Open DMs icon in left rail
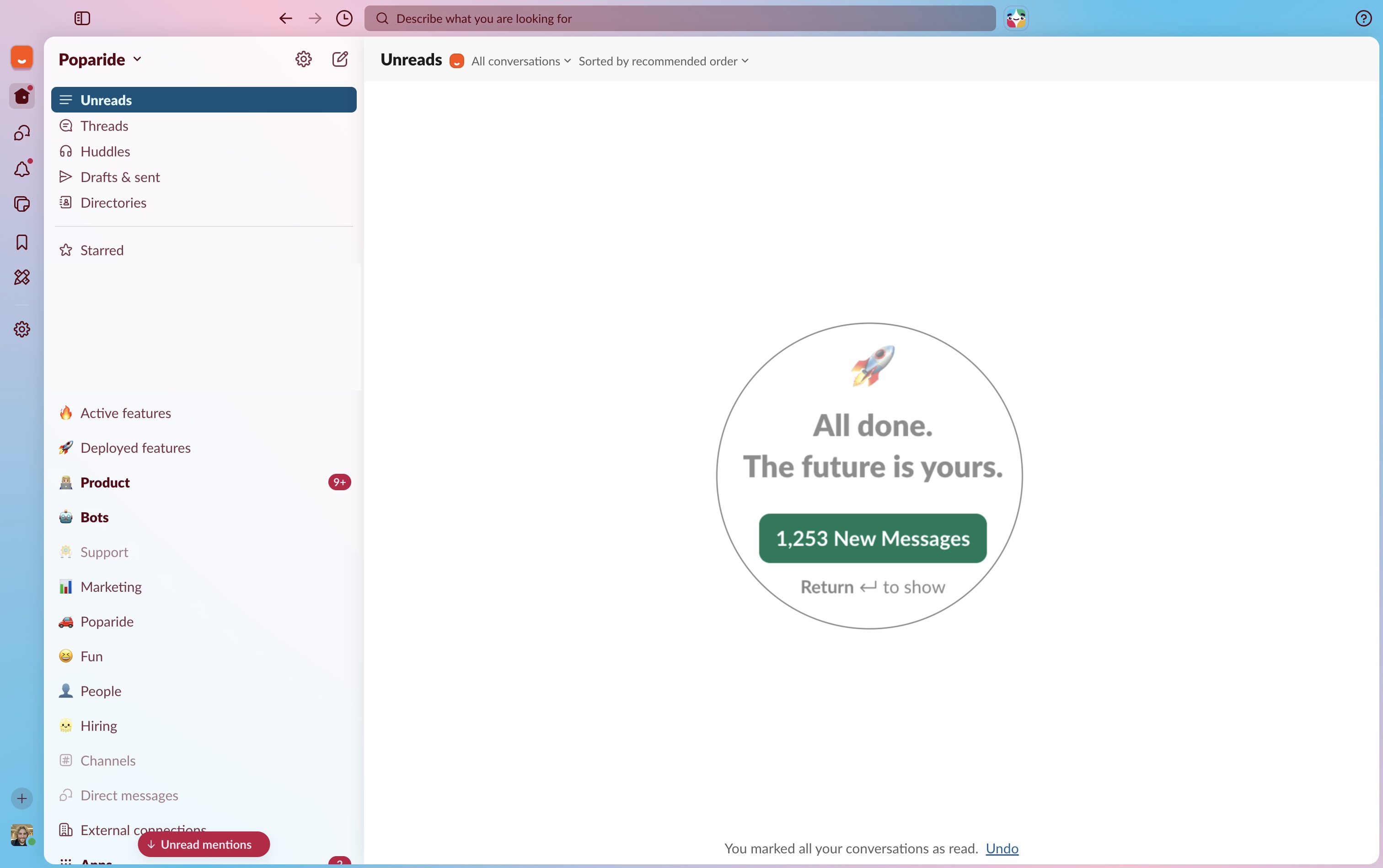 (22, 133)
